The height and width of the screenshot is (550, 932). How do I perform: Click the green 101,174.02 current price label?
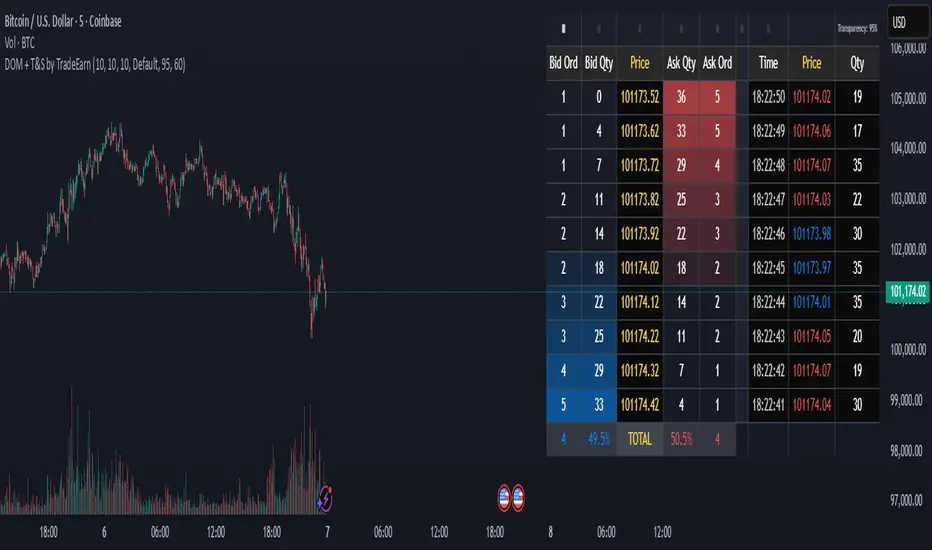(x=908, y=290)
